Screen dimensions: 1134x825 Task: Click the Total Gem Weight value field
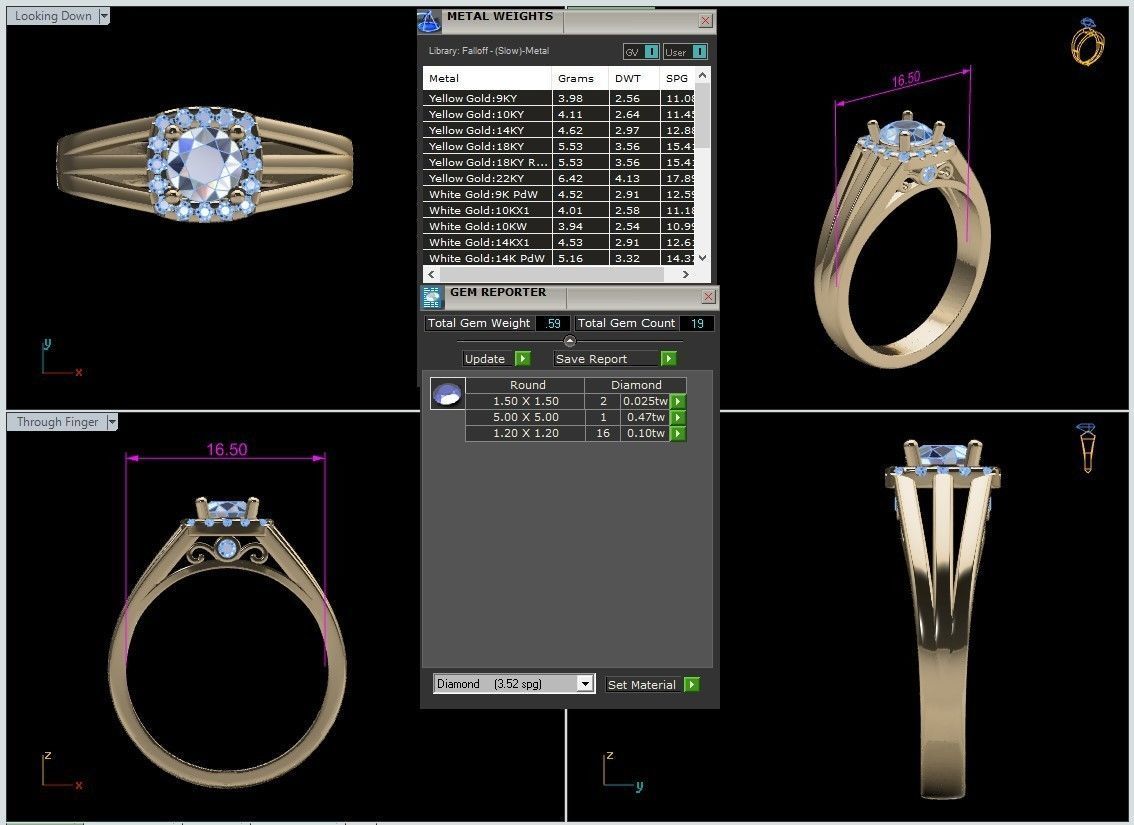(553, 323)
